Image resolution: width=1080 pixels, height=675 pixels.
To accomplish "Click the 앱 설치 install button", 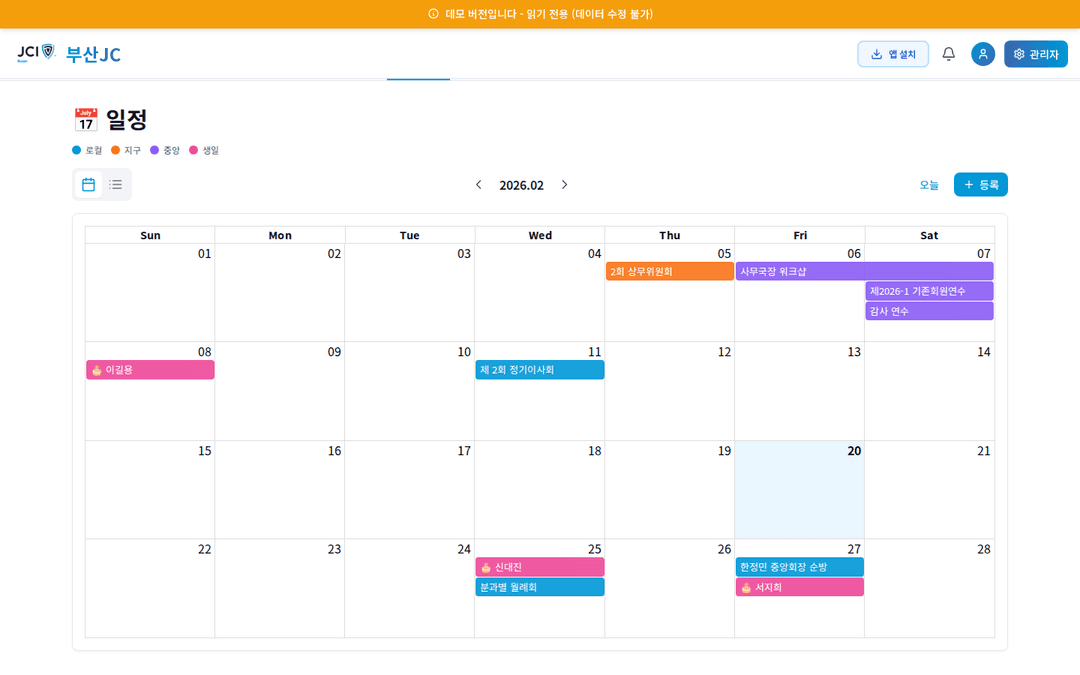I will (892, 54).
